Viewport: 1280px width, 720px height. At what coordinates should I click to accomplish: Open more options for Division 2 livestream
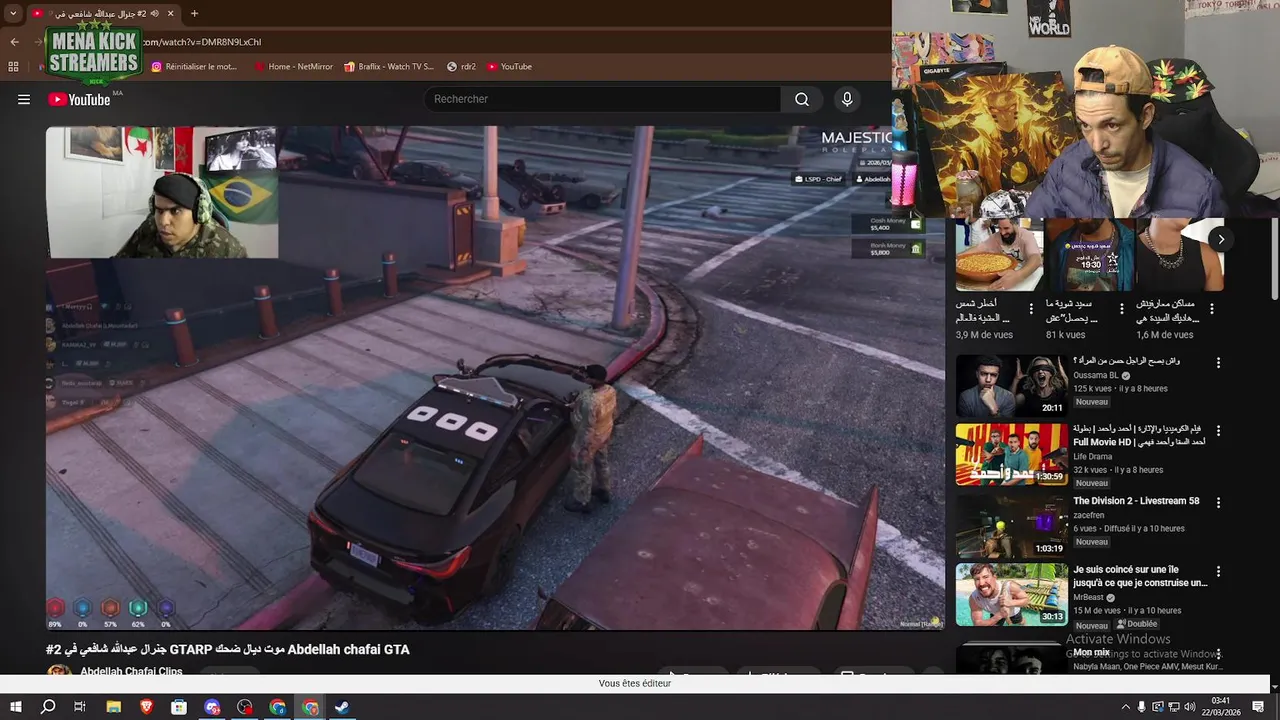pos(1218,502)
